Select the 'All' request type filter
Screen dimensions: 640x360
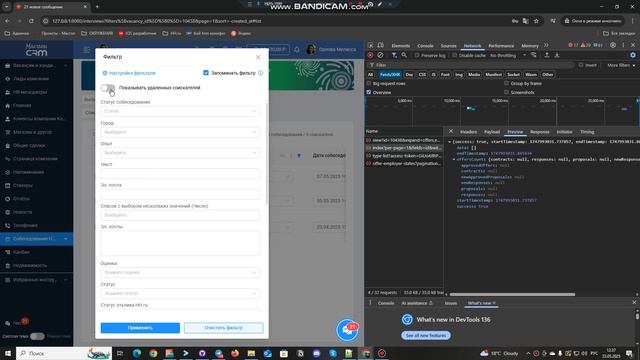coord(370,75)
